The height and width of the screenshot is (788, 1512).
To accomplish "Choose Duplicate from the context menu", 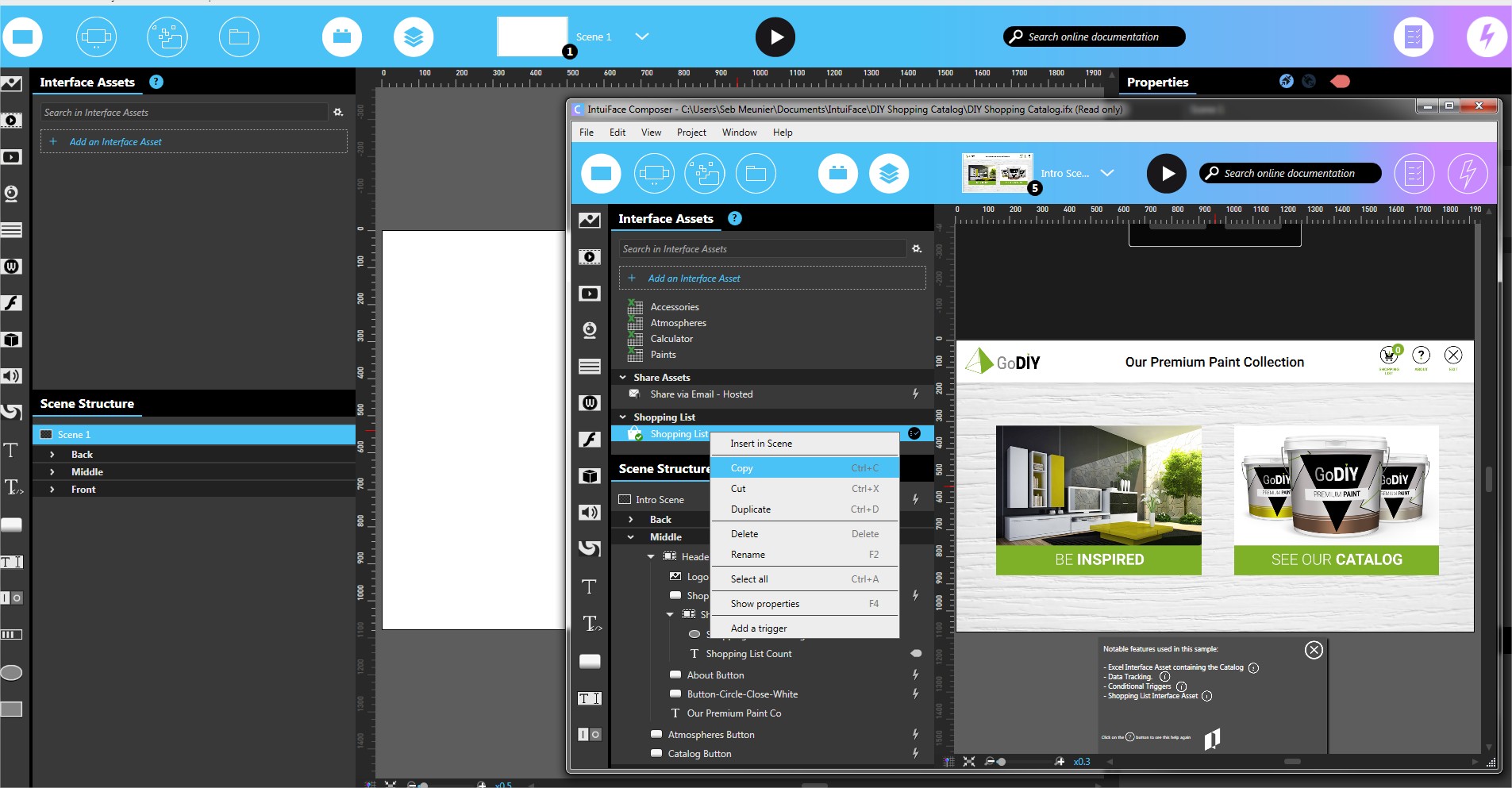I will (751, 509).
